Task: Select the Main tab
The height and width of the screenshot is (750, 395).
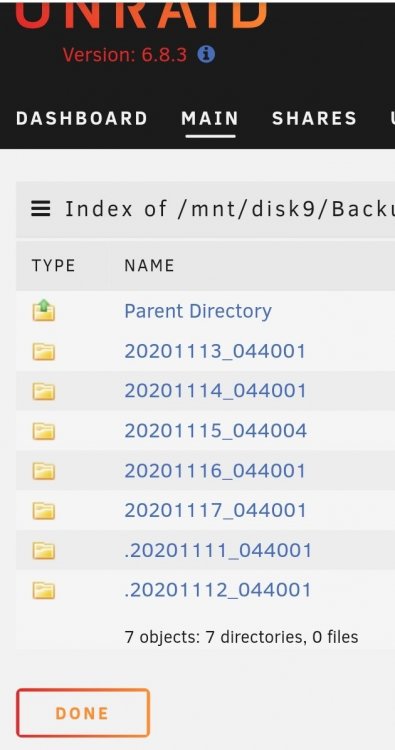Action: (x=210, y=119)
